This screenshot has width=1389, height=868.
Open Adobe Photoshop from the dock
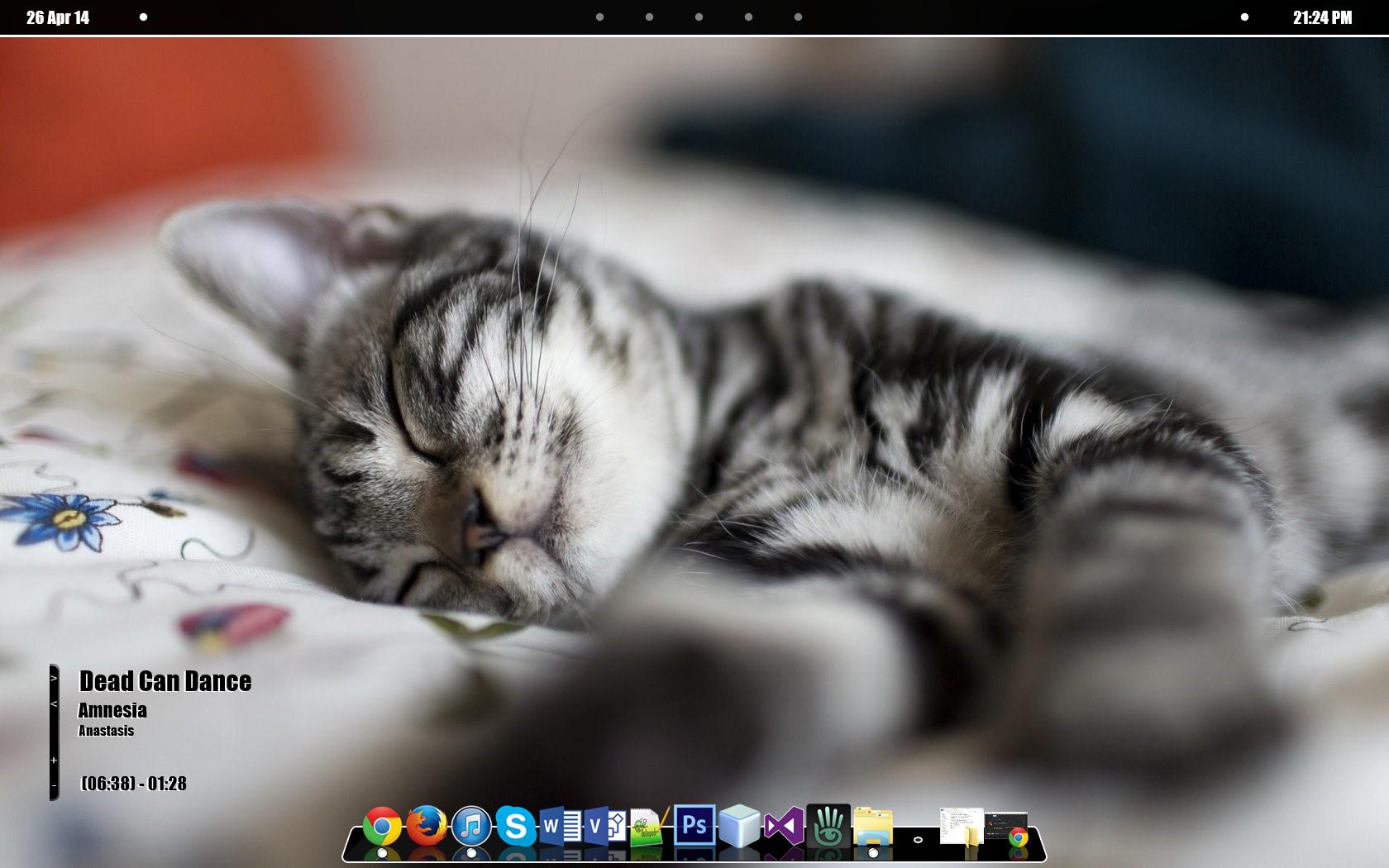pyautogui.click(x=694, y=825)
